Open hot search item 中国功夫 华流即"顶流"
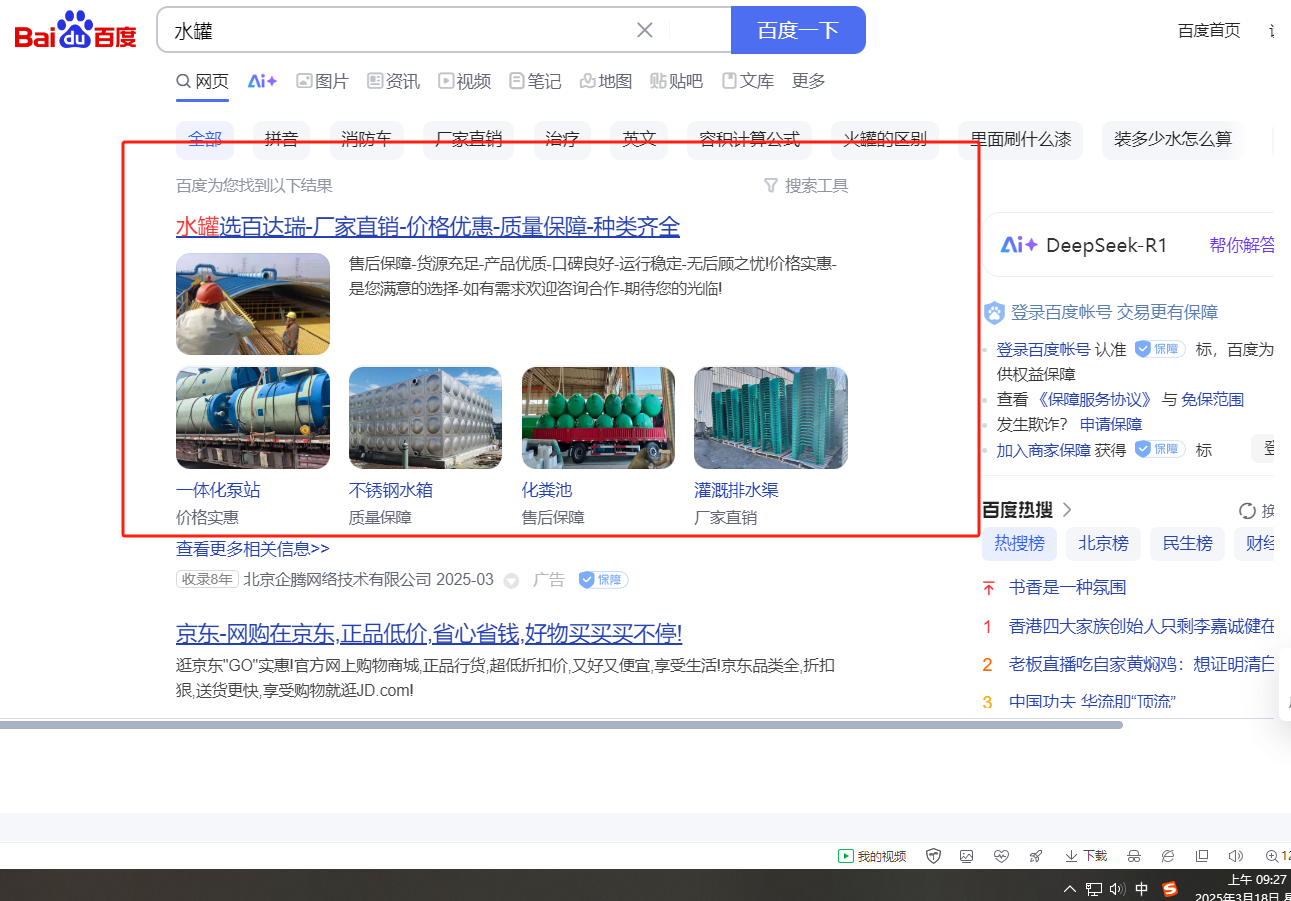 1092,701
